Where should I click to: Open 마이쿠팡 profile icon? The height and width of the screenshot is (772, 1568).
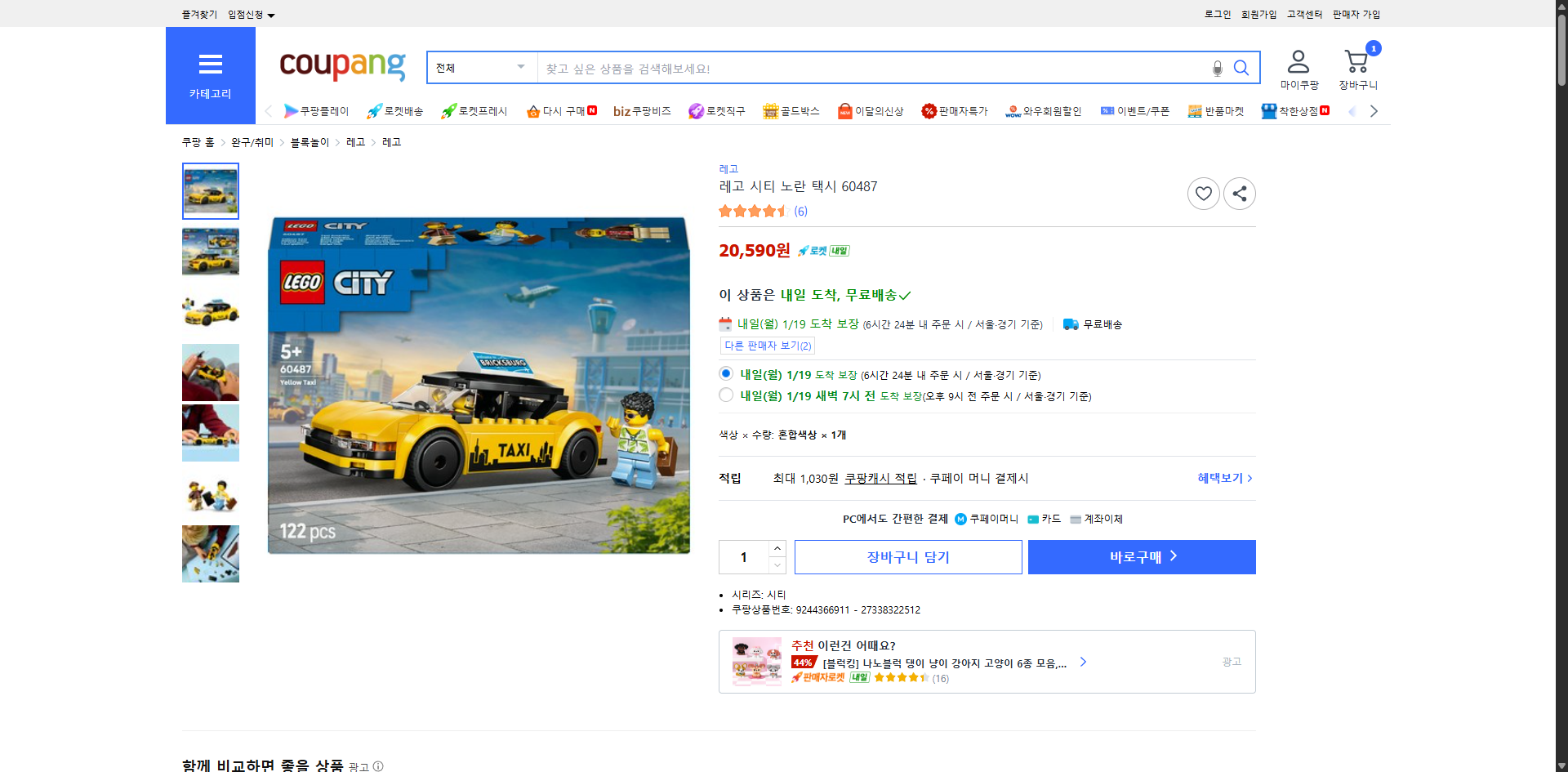click(1297, 61)
